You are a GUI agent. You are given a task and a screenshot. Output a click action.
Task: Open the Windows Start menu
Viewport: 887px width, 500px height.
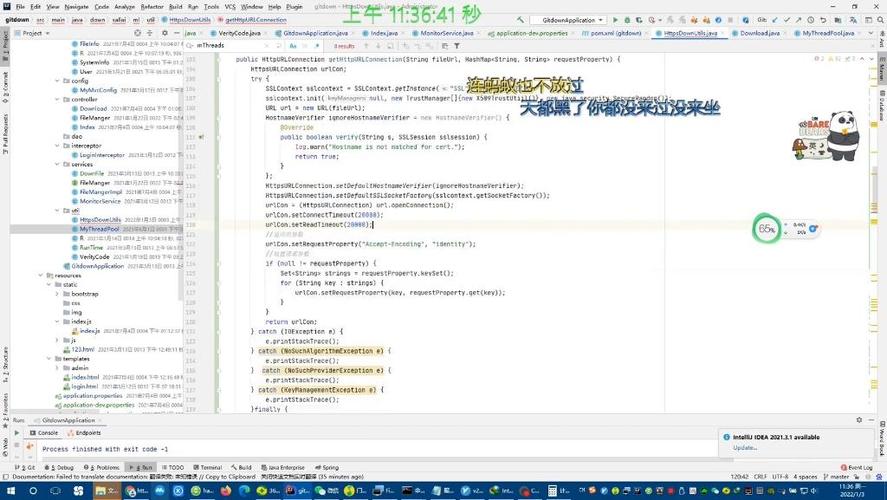pyautogui.click(x=10, y=490)
